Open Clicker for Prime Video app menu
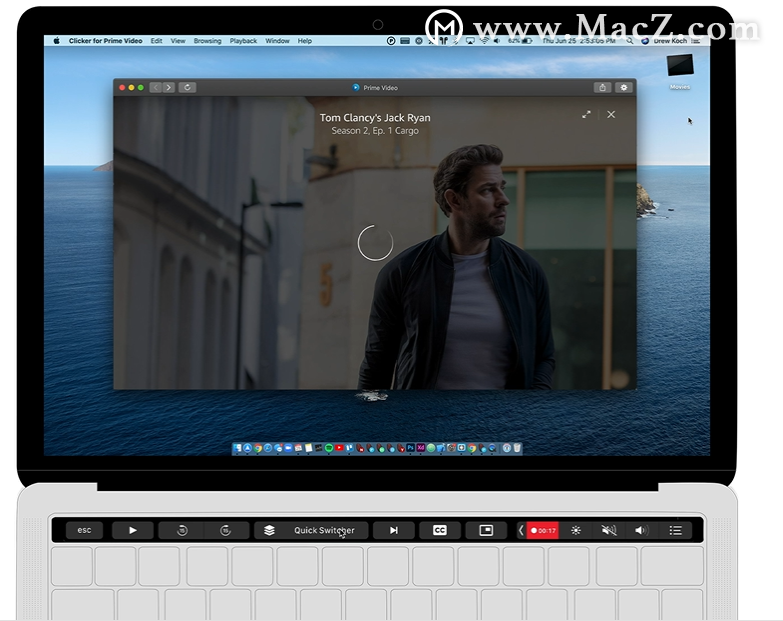Image resolution: width=783 pixels, height=621 pixels. (105, 41)
